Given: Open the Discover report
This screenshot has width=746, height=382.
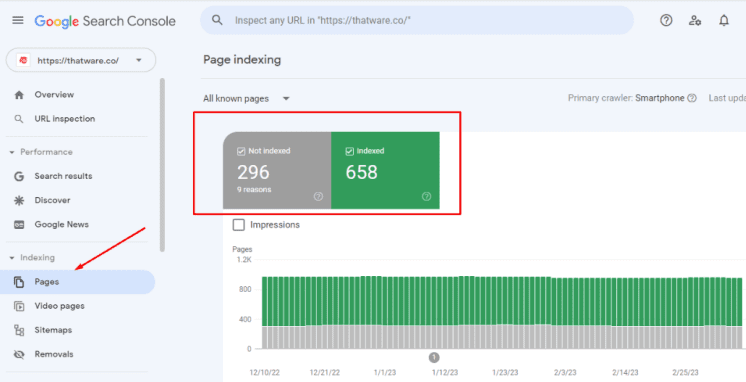Looking at the screenshot, I should tap(52, 200).
